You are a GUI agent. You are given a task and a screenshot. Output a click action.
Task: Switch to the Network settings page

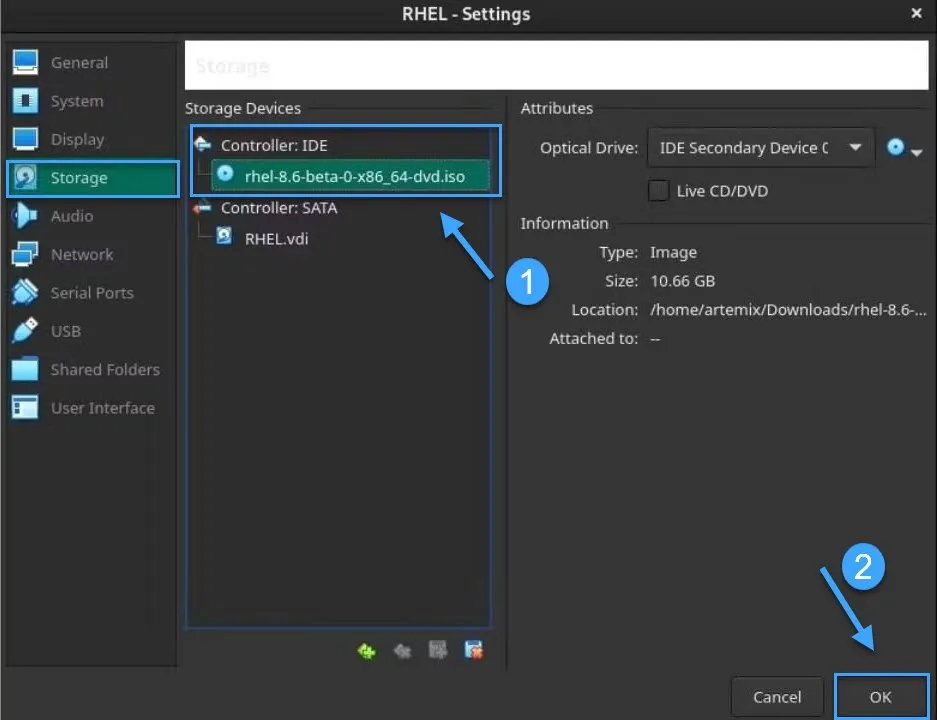pyautogui.click(x=79, y=254)
